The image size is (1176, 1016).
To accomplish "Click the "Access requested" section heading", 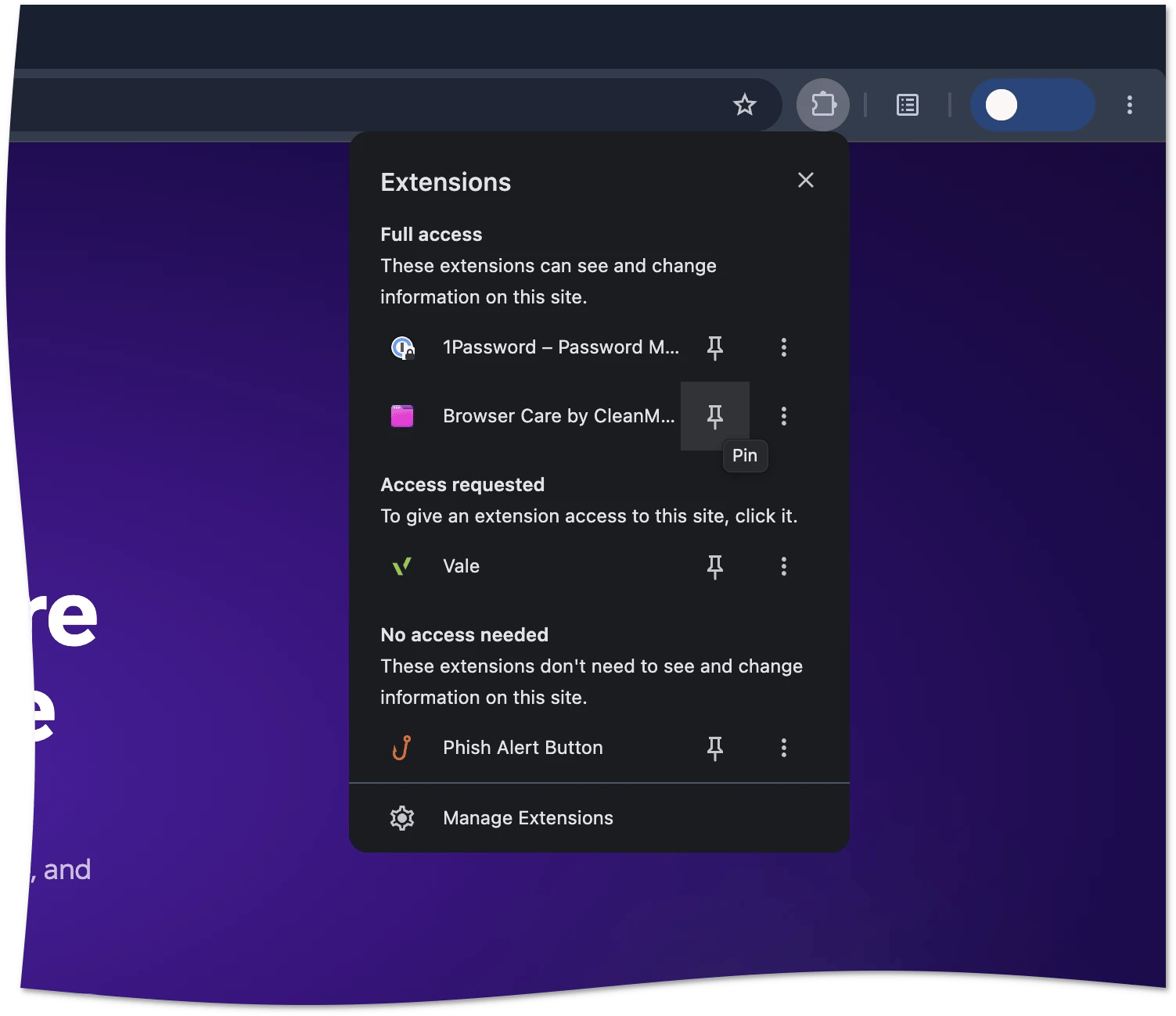I will point(462,485).
